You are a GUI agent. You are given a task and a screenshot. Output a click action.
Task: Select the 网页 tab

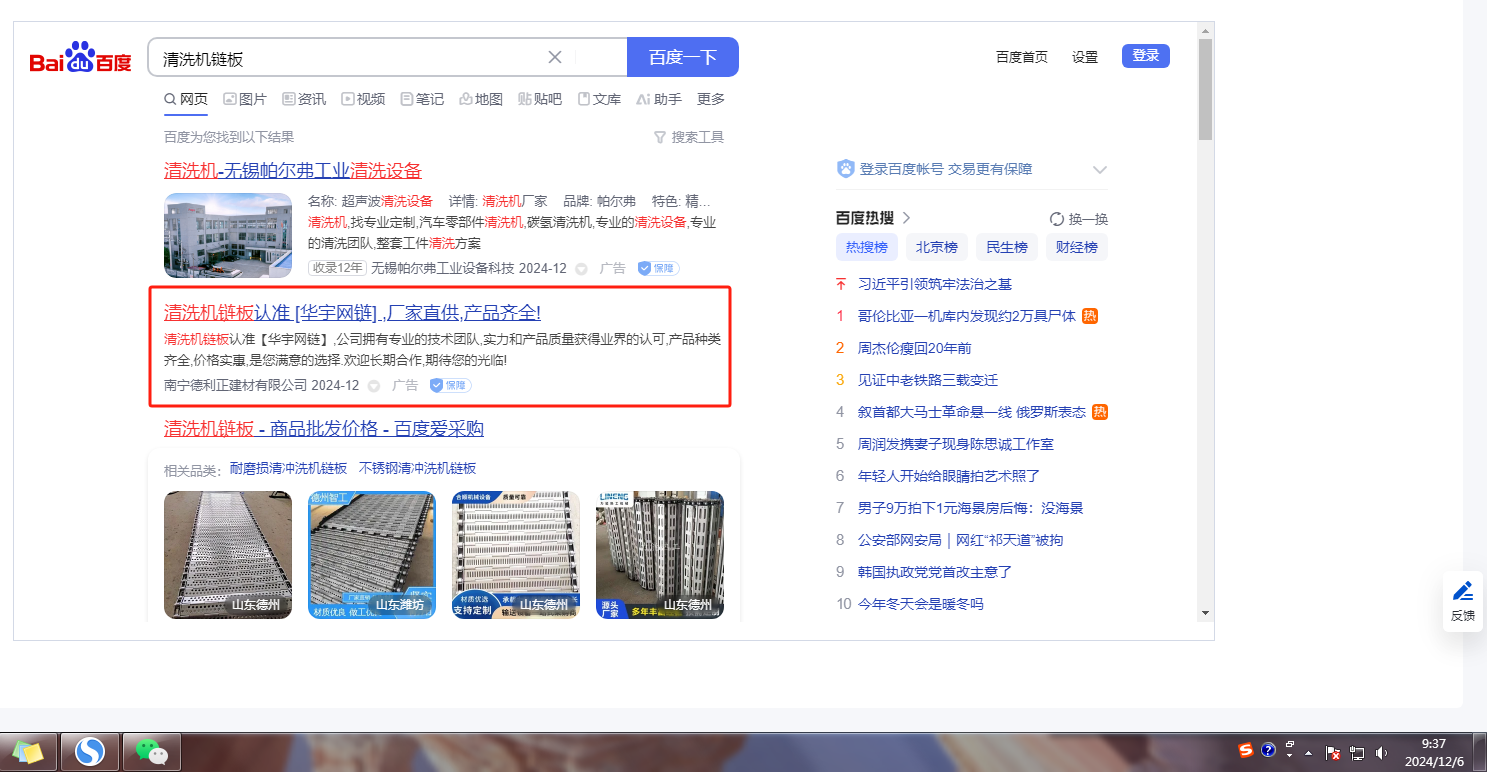point(186,99)
